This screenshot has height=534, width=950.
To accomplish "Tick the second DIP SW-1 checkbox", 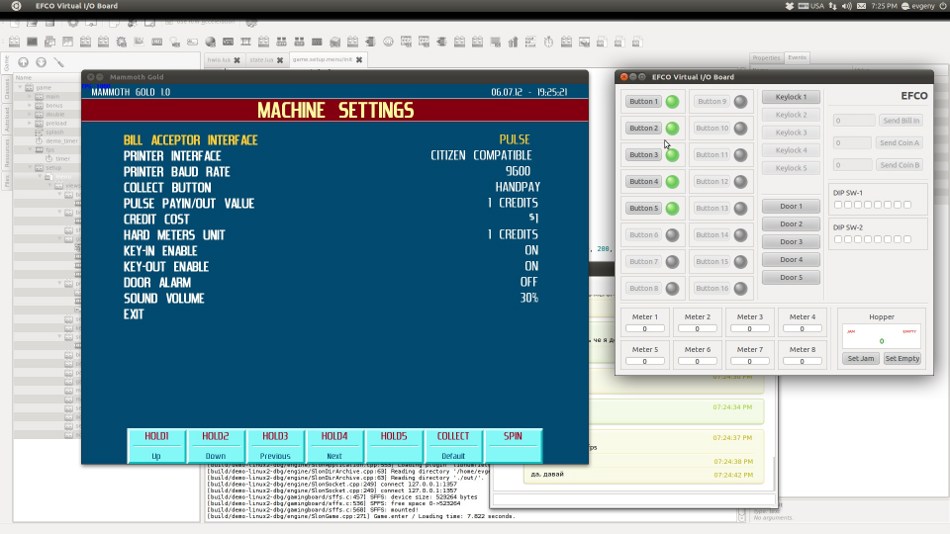I will pos(848,205).
